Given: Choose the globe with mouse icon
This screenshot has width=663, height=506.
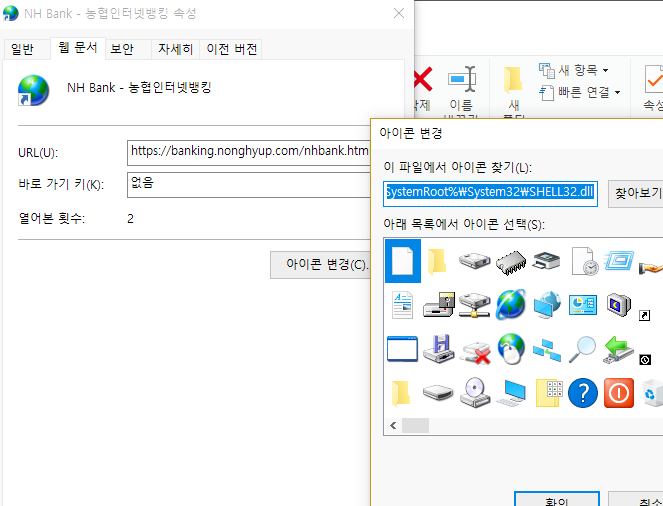Looking at the screenshot, I should [511, 349].
